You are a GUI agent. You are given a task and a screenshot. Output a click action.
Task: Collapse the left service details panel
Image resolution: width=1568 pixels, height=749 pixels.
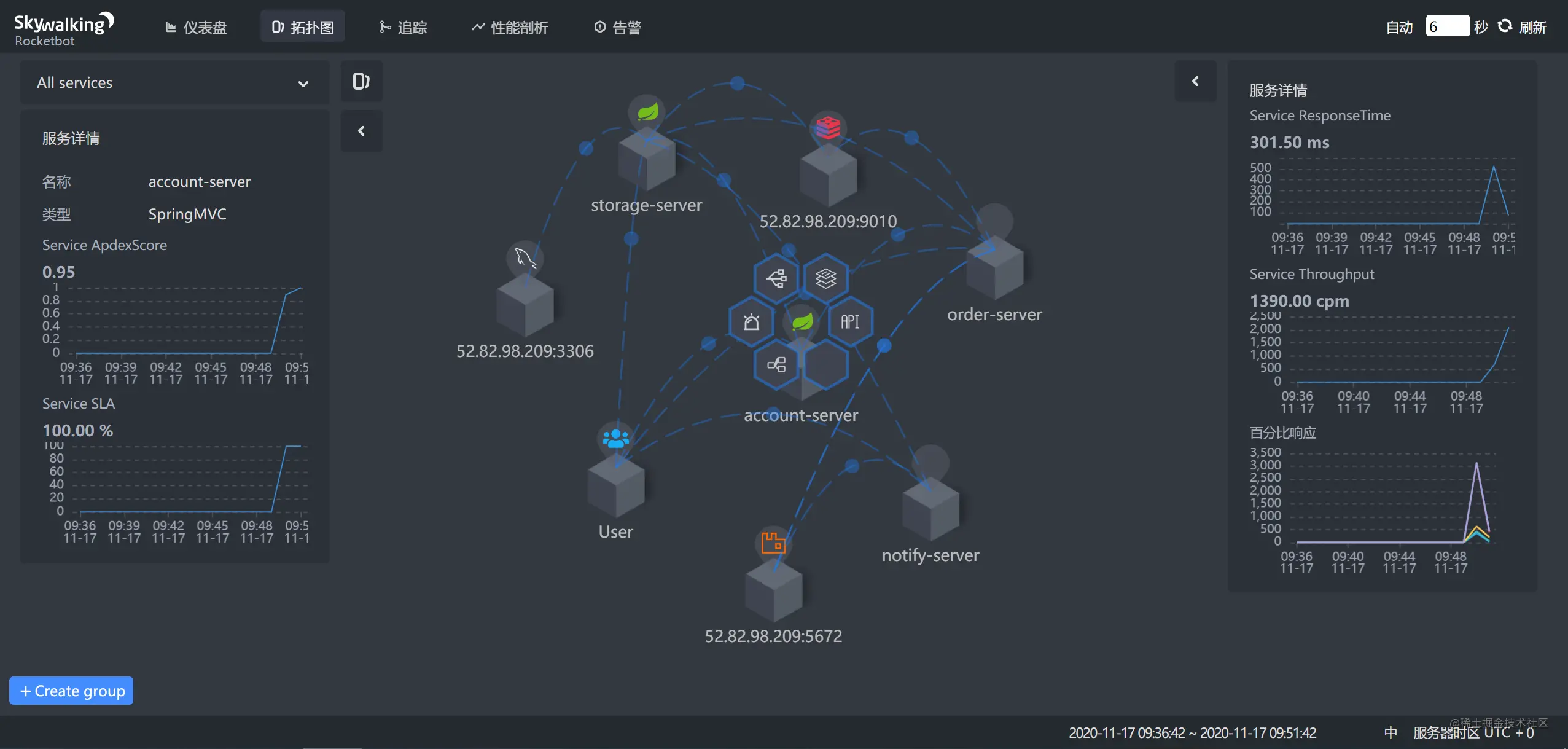coord(361,131)
